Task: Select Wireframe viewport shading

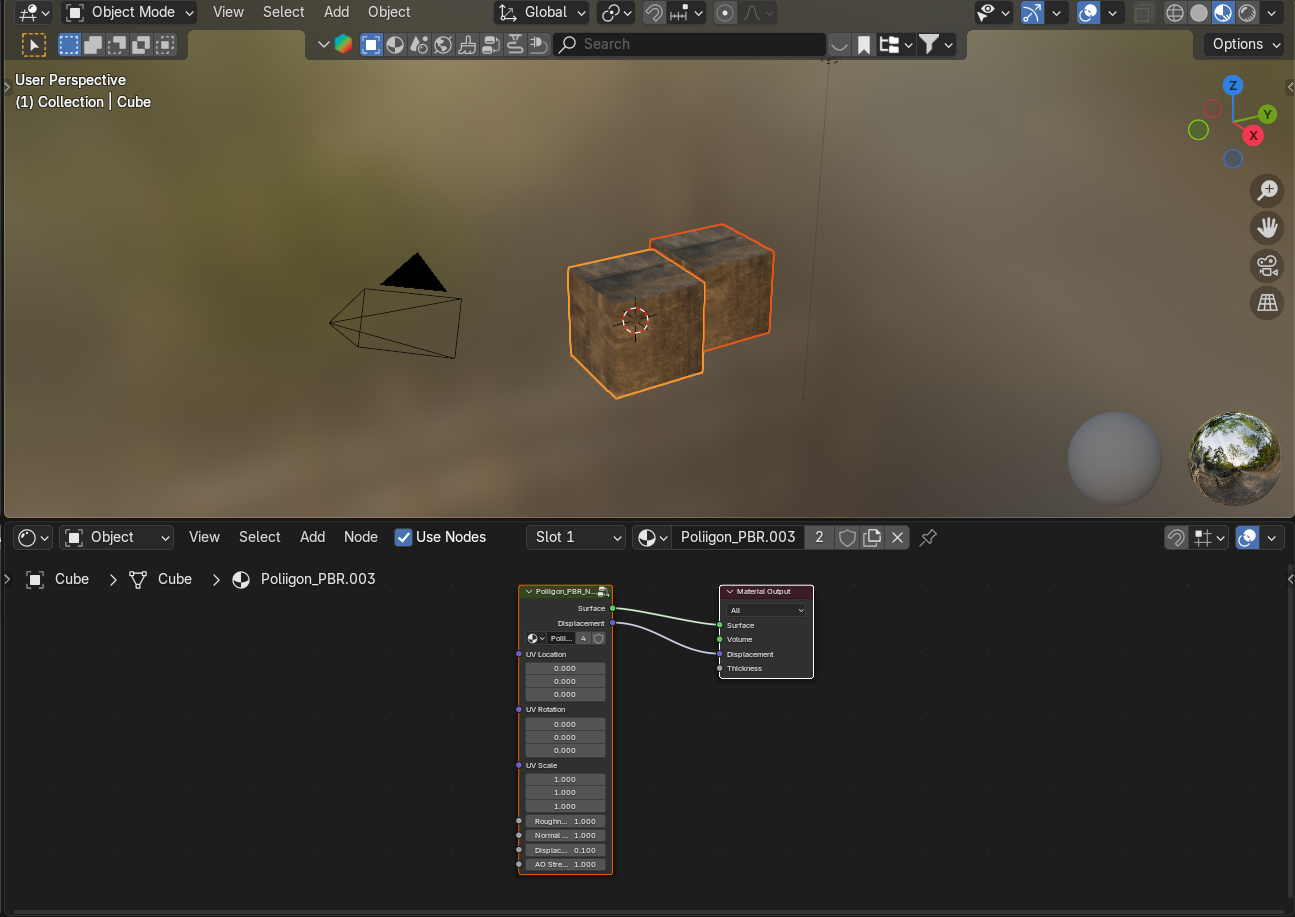Action: pyautogui.click(x=1175, y=13)
